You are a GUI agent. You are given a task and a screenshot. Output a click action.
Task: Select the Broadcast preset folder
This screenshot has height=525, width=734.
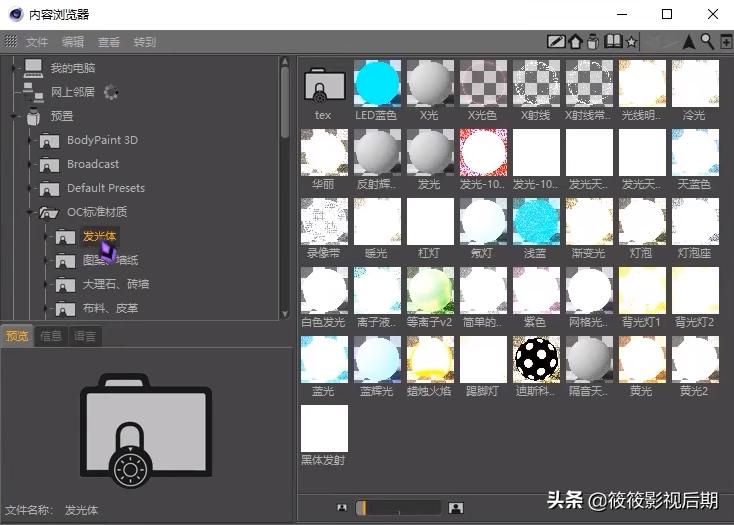(93, 164)
